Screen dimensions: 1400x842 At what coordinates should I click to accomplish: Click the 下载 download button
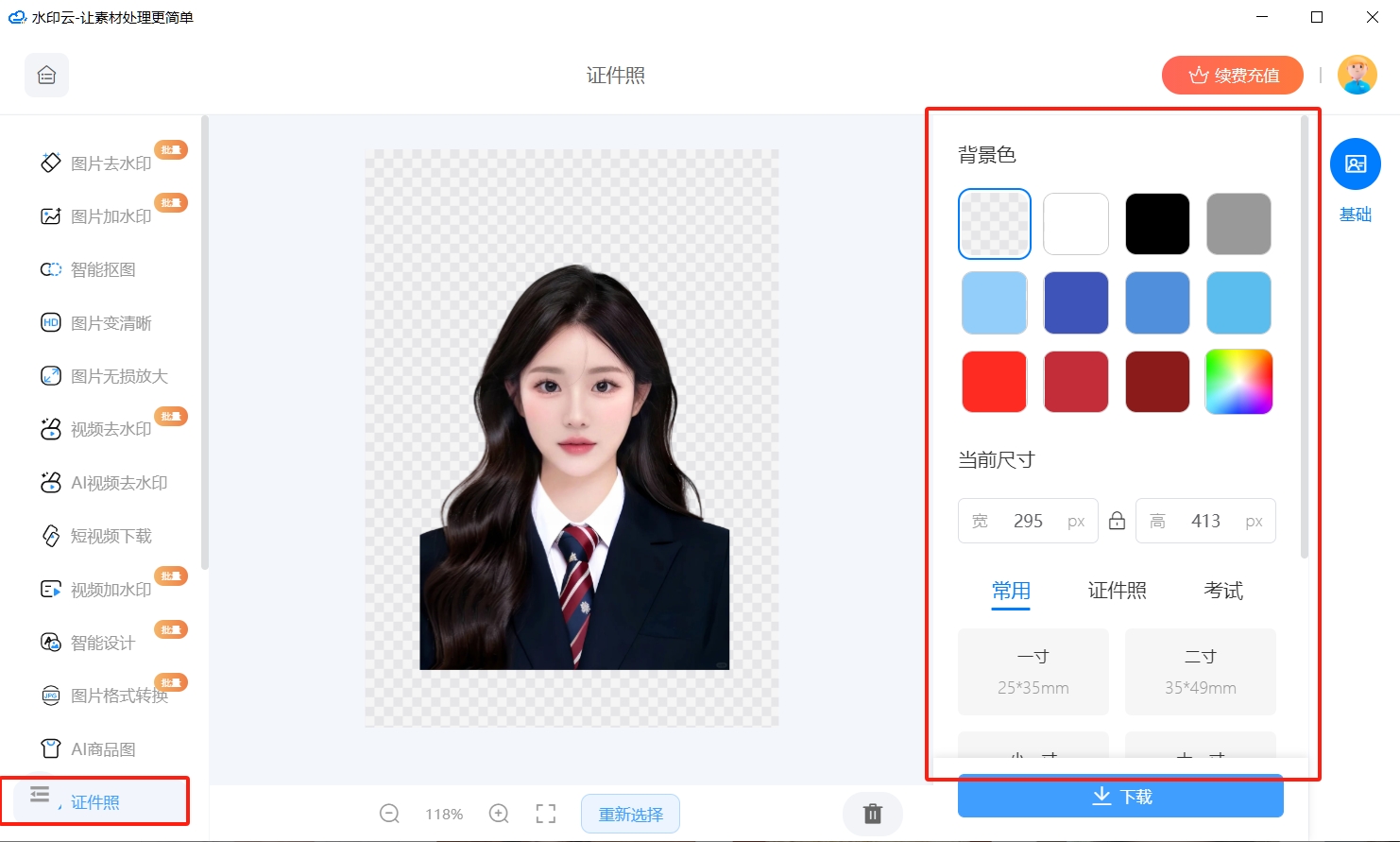pyautogui.click(x=1120, y=797)
